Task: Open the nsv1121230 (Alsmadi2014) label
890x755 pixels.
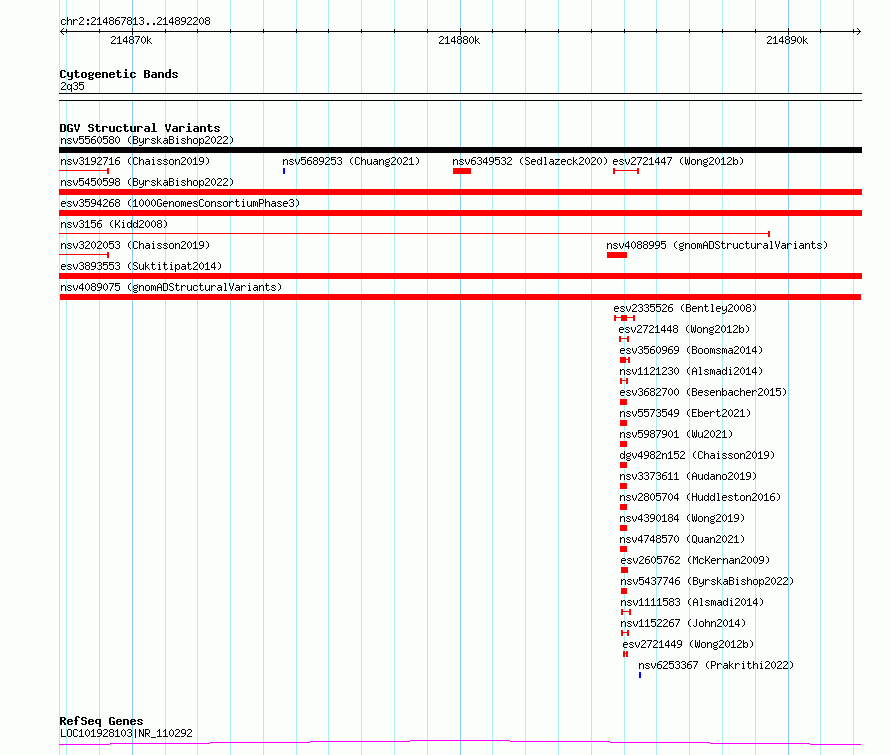Action: tap(691, 371)
